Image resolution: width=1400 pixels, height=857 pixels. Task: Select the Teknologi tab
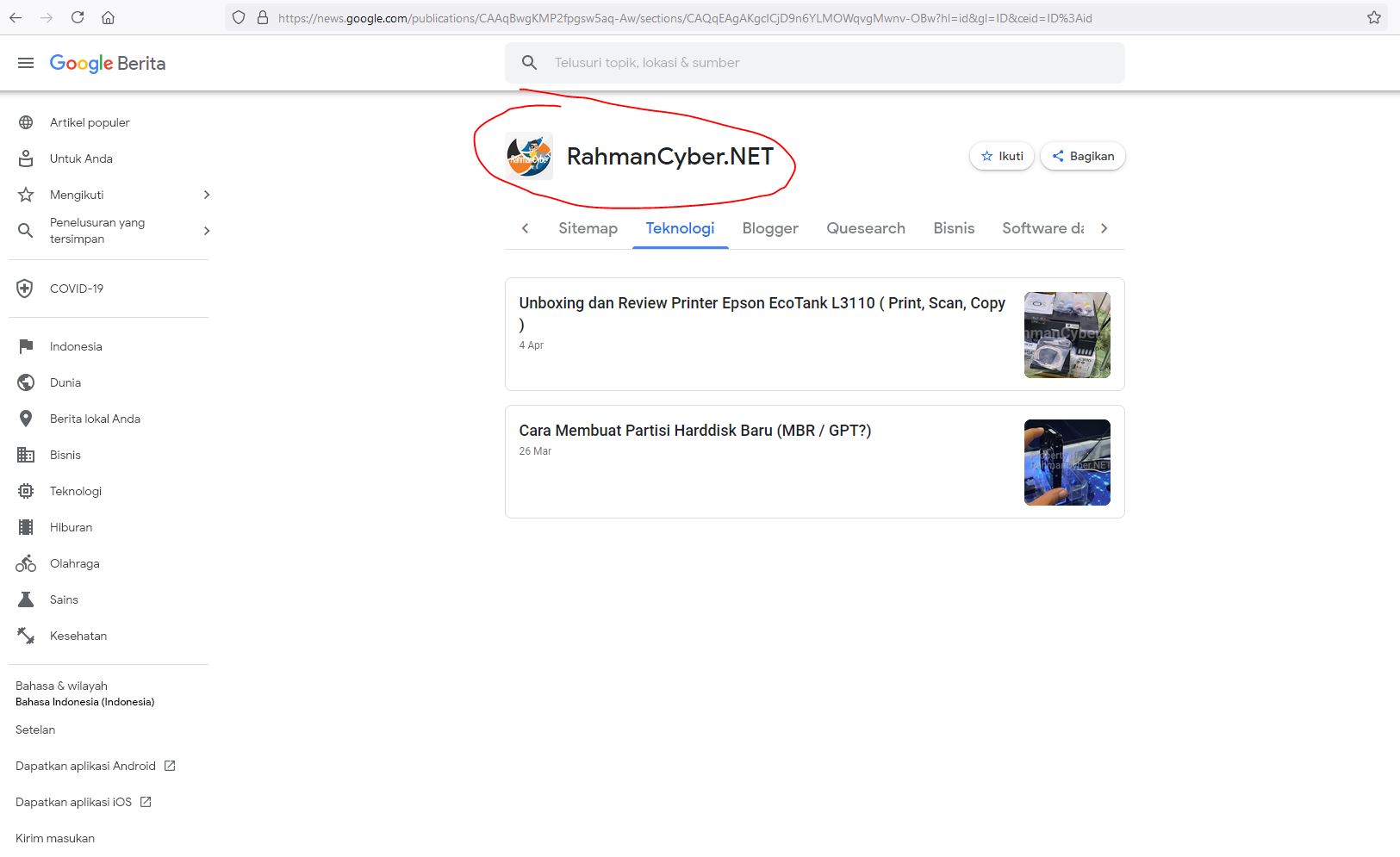click(x=680, y=228)
